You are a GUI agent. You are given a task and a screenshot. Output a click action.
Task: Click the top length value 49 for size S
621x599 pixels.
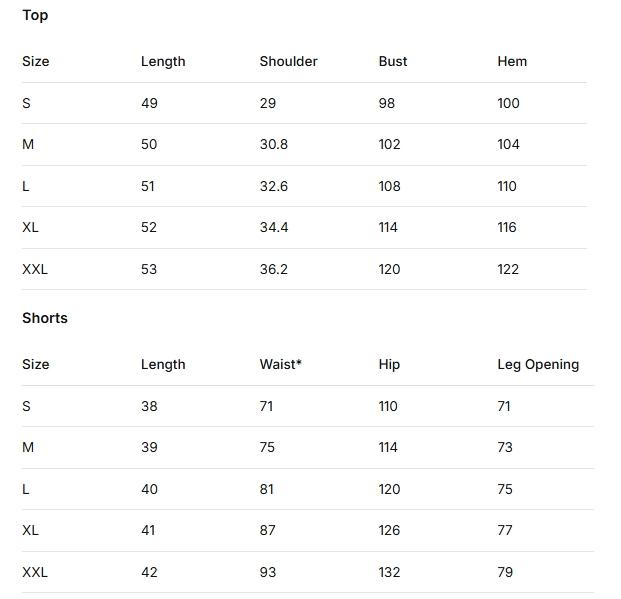pos(149,103)
